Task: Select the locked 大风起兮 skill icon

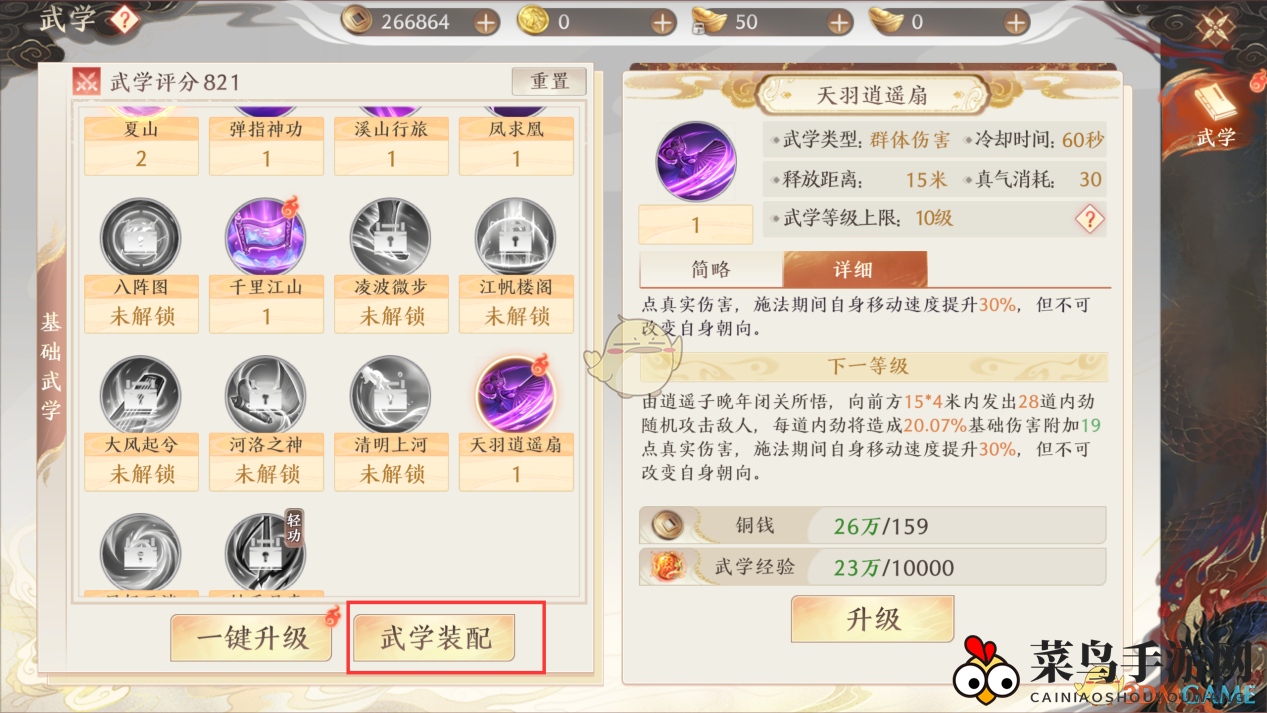Action: pos(141,395)
